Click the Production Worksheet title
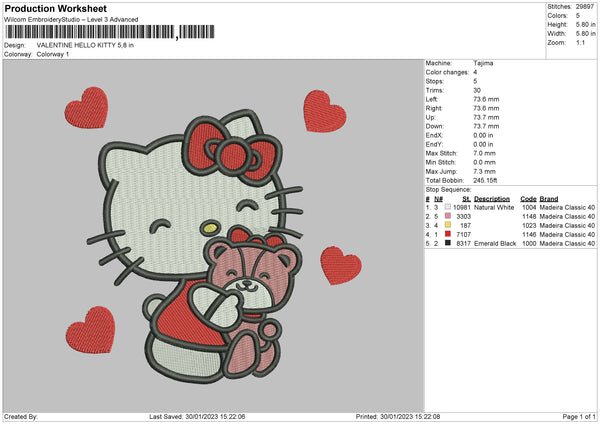The height and width of the screenshot is (424, 600). [56, 8]
